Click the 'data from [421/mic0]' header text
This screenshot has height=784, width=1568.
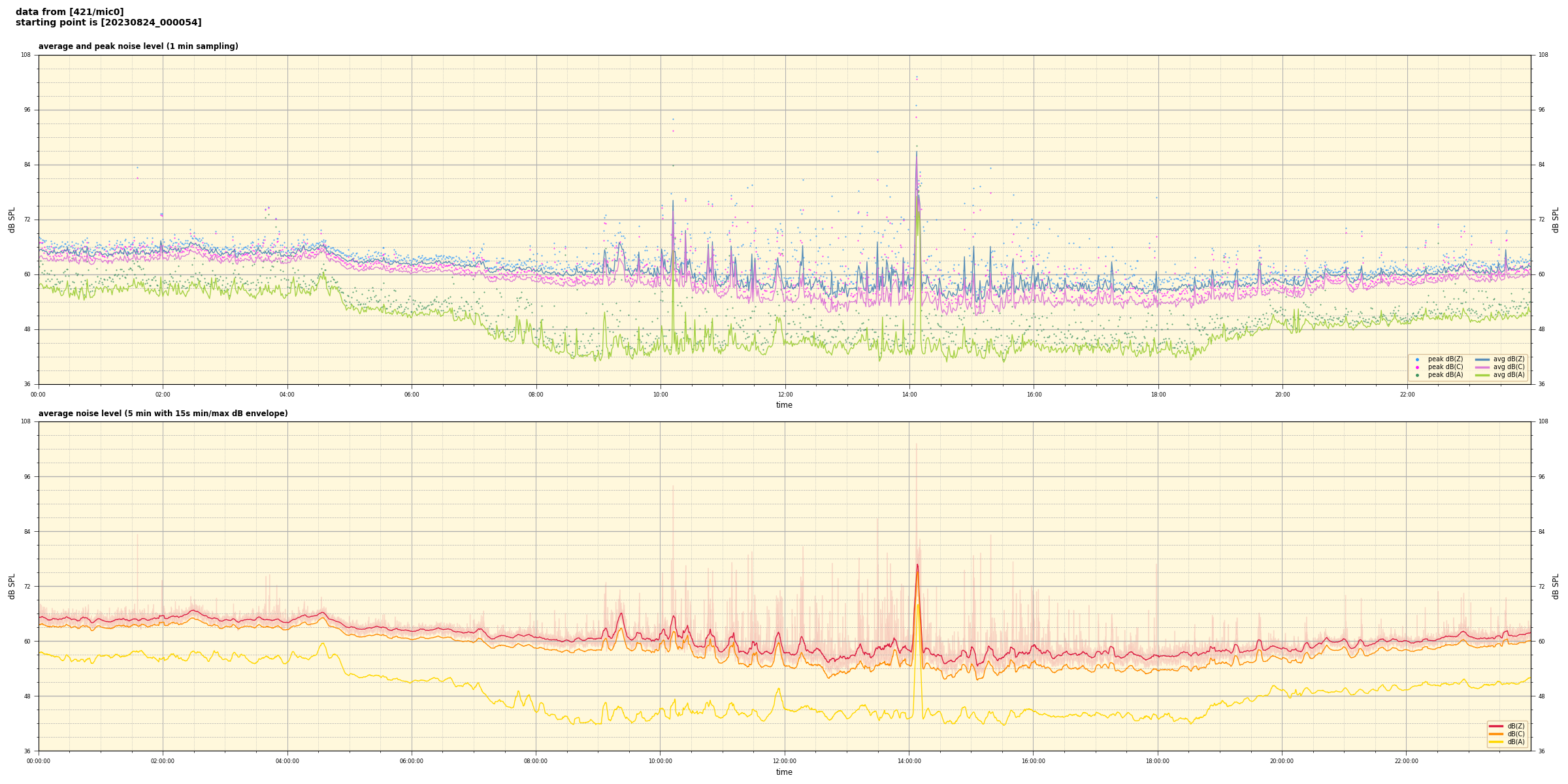point(69,12)
